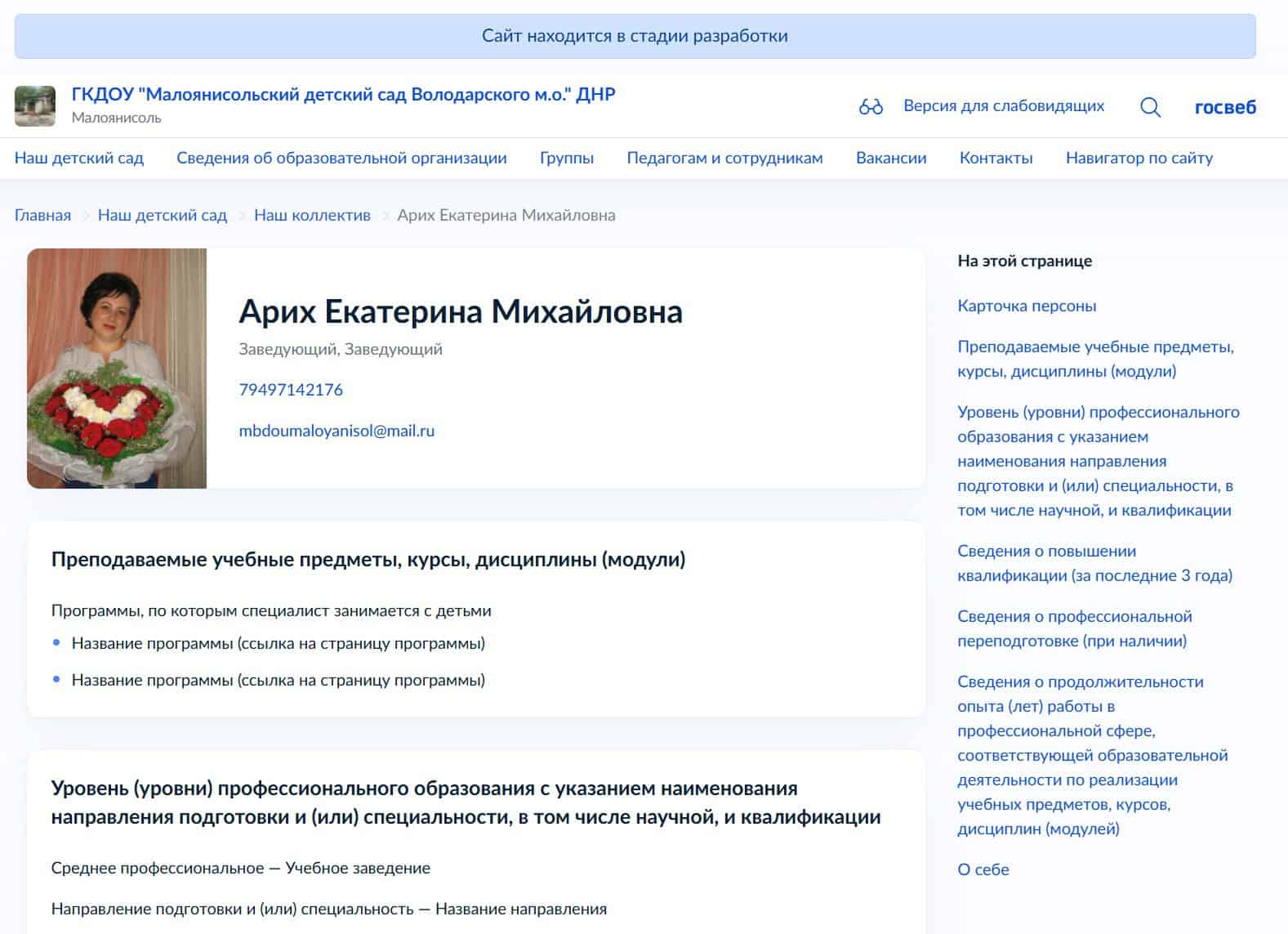Click the profile photo of Арих Екатерина
Viewport: 1288px width, 934px height.
tap(117, 369)
